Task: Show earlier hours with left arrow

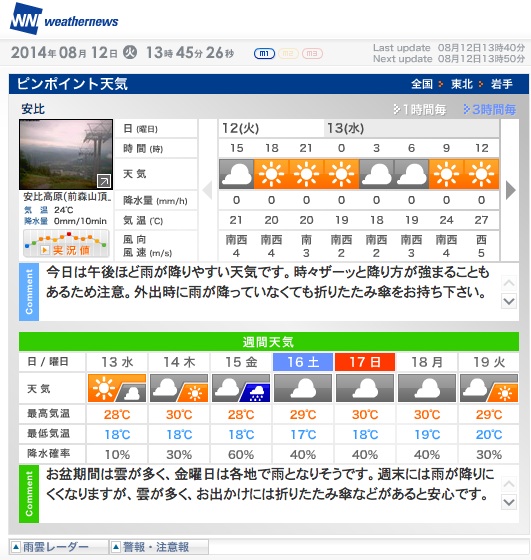Action: [207, 190]
